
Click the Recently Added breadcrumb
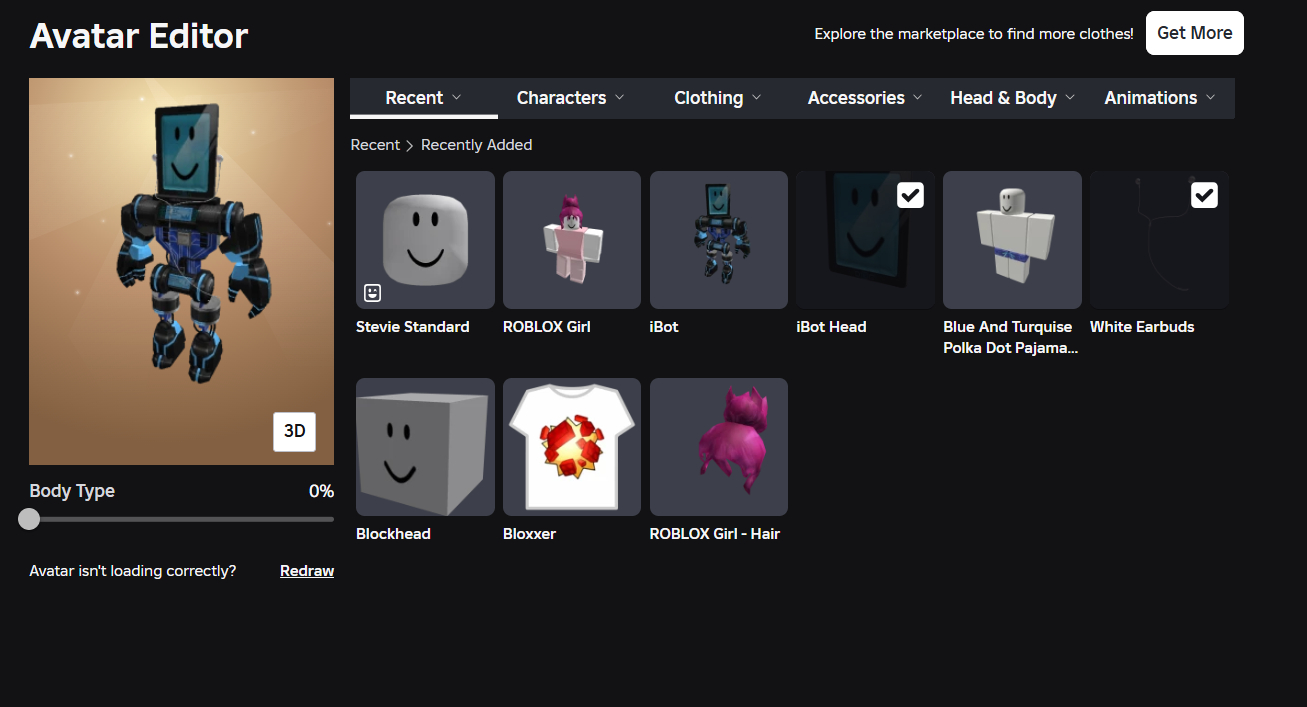tap(476, 145)
